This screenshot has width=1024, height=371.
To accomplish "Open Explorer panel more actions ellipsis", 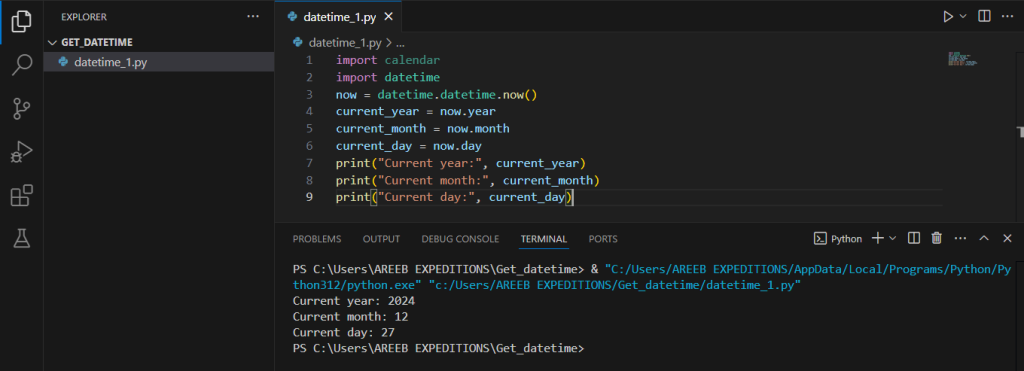I will (253, 17).
